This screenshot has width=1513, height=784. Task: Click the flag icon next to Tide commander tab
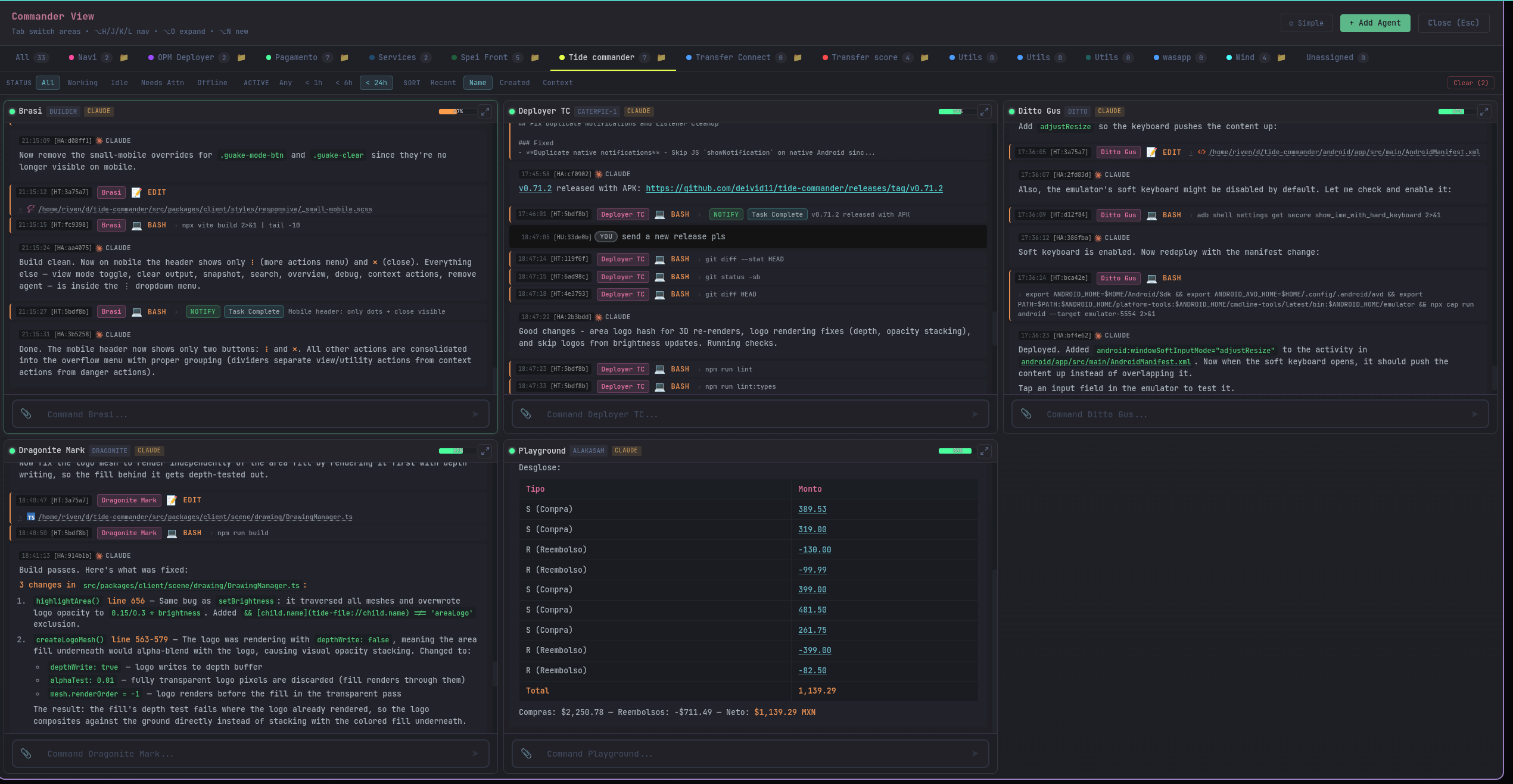[661, 58]
